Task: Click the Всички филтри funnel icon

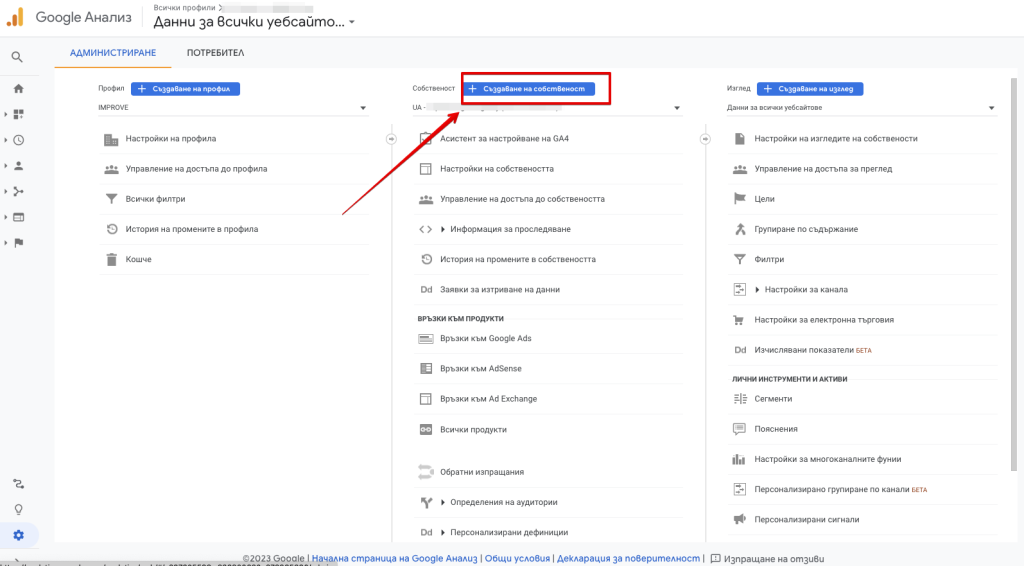Action: click(x=112, y=198)
